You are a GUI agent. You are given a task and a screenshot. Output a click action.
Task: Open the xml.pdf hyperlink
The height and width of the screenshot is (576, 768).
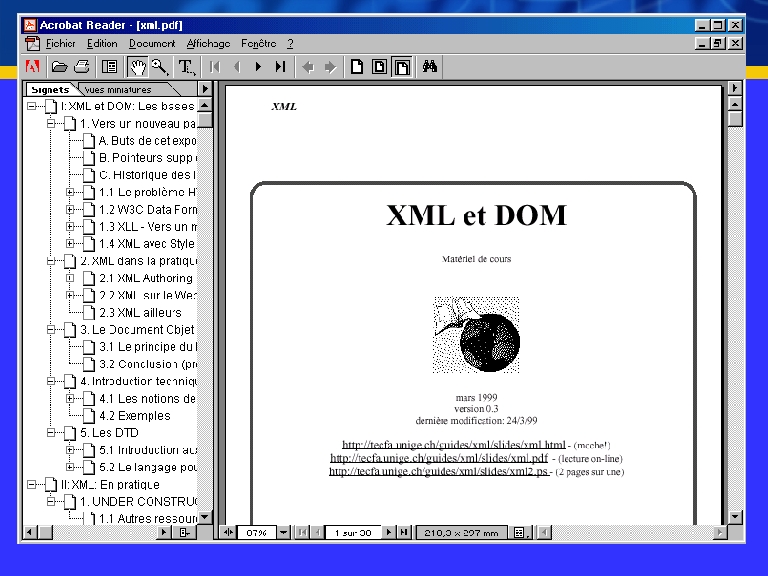(x=438, y=458)
